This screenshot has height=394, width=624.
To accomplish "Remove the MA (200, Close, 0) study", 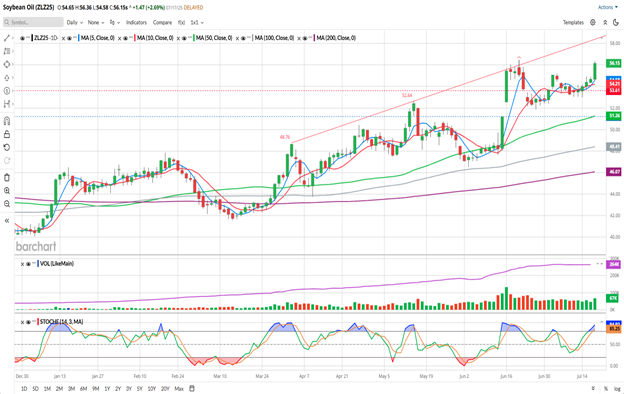I will (x=299, y=38).
